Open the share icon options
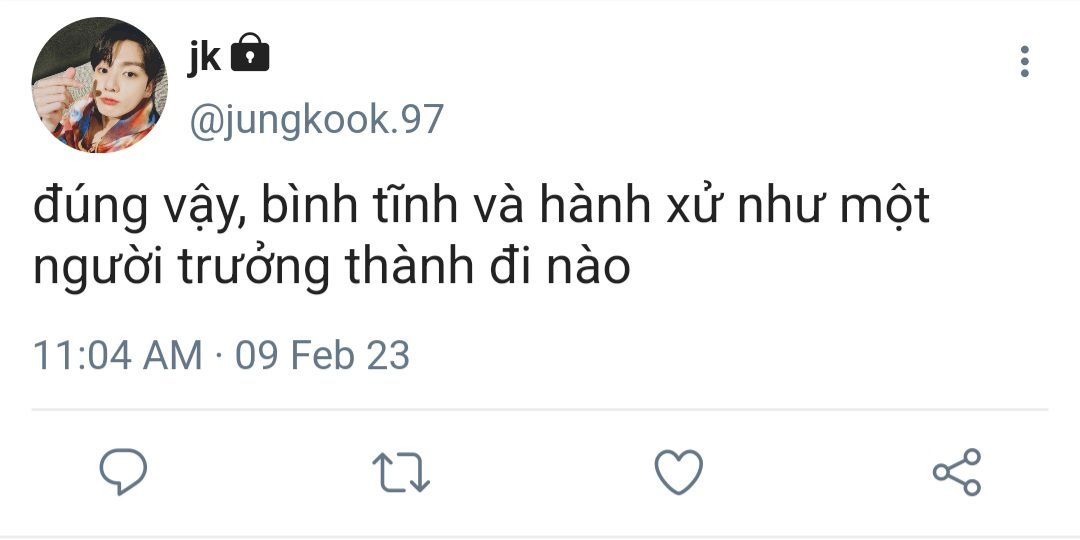 [957, 472]
